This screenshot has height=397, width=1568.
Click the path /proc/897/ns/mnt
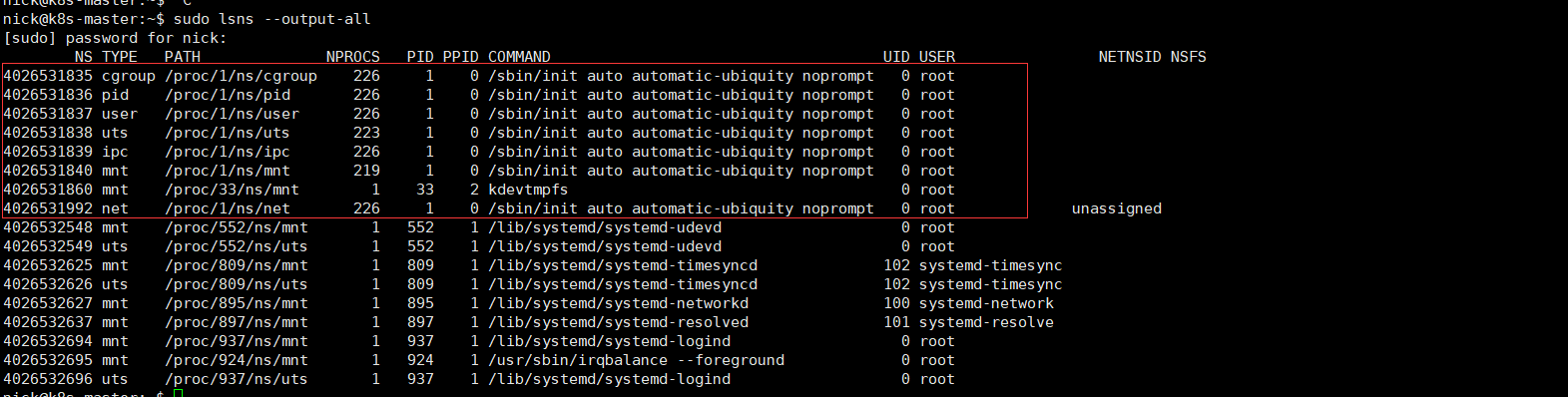237,322
